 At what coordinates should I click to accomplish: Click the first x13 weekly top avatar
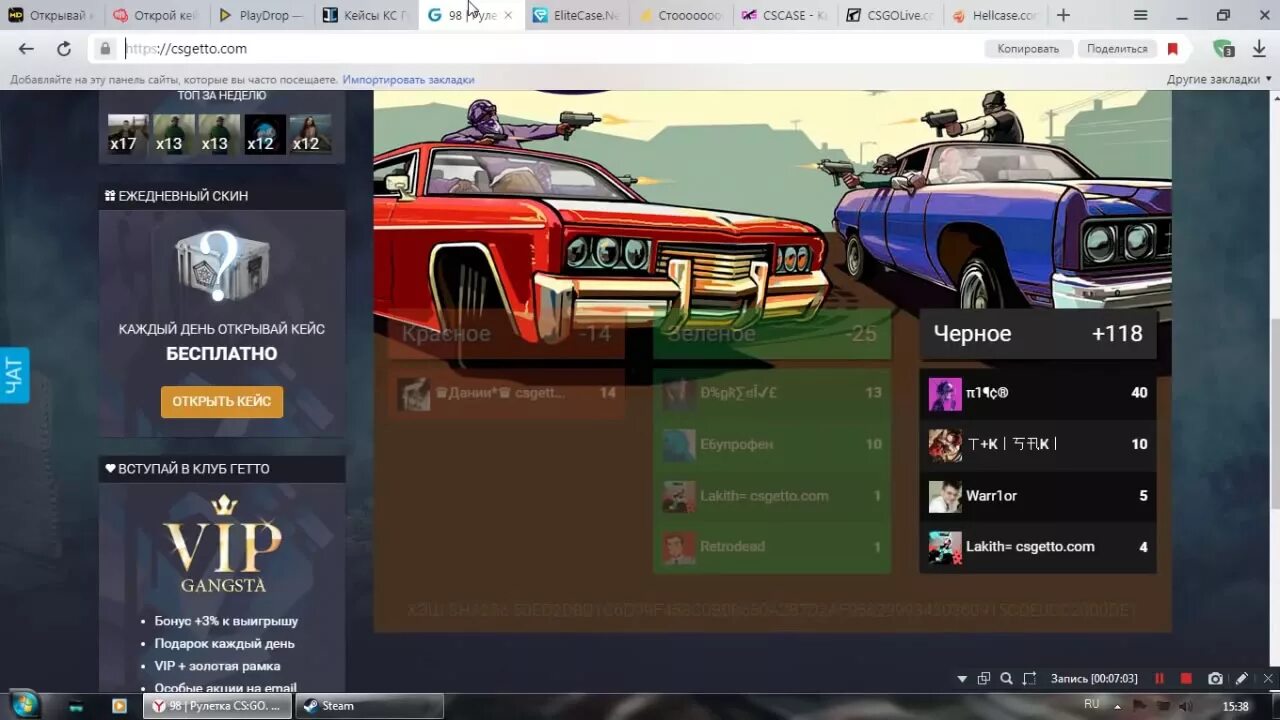point(173,134)
